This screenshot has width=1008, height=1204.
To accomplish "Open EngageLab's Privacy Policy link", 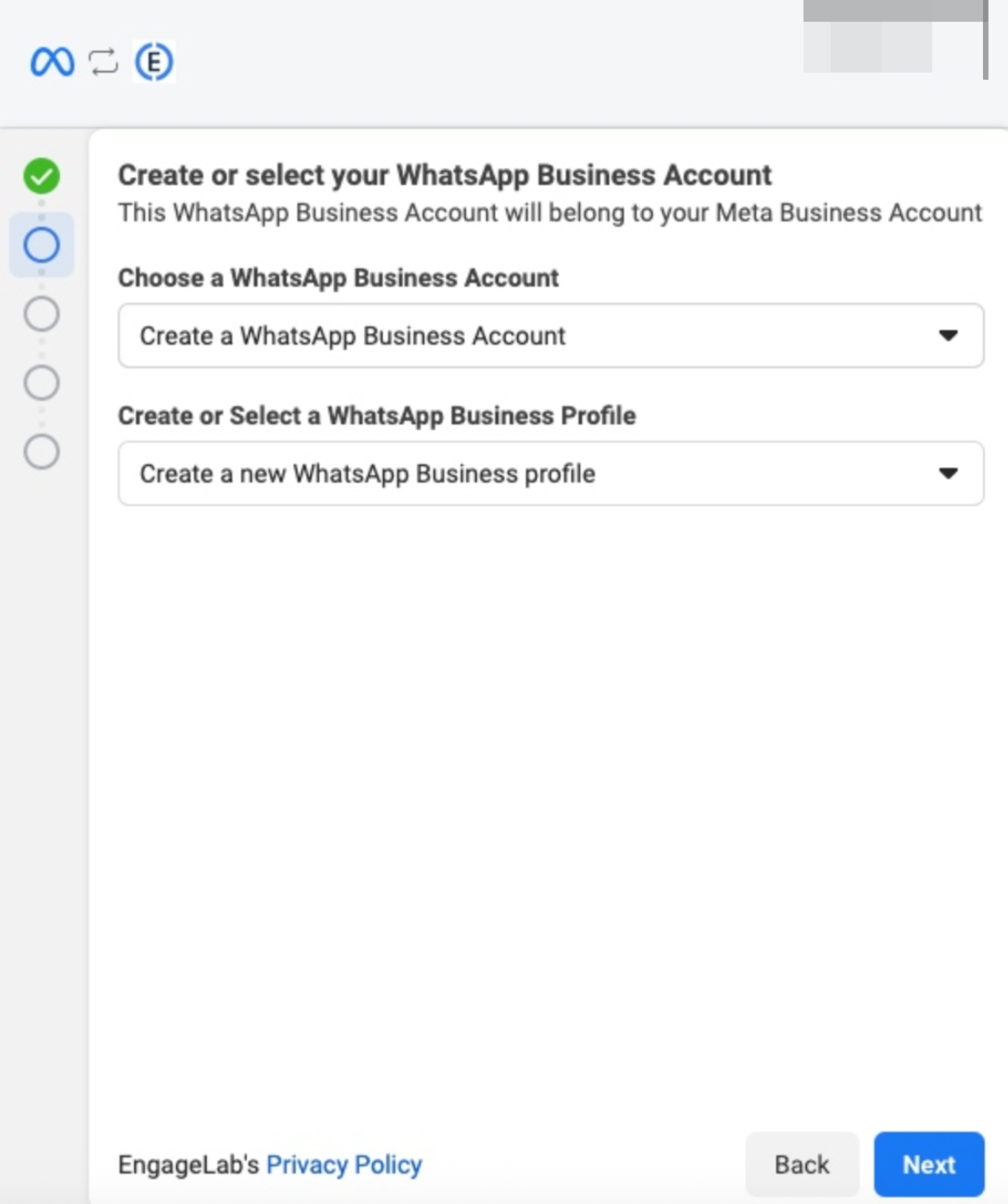I will click(343, 1165).
